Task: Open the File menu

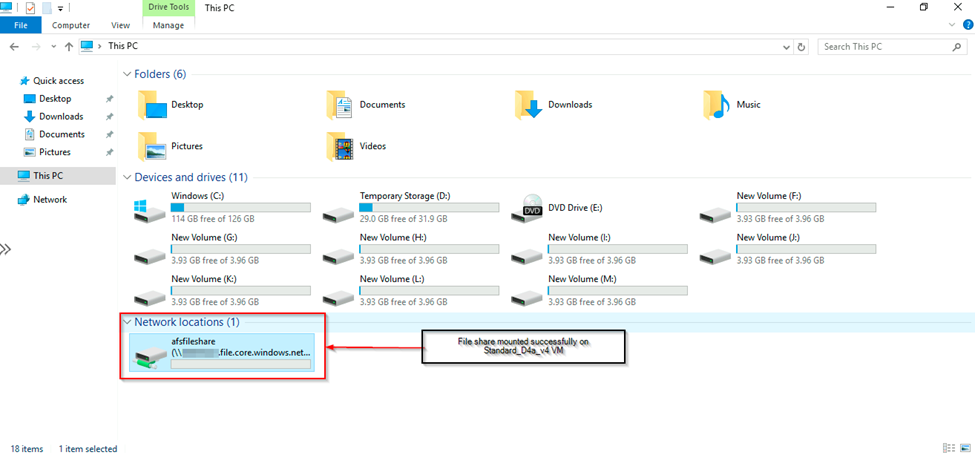Action: point(21,25)
